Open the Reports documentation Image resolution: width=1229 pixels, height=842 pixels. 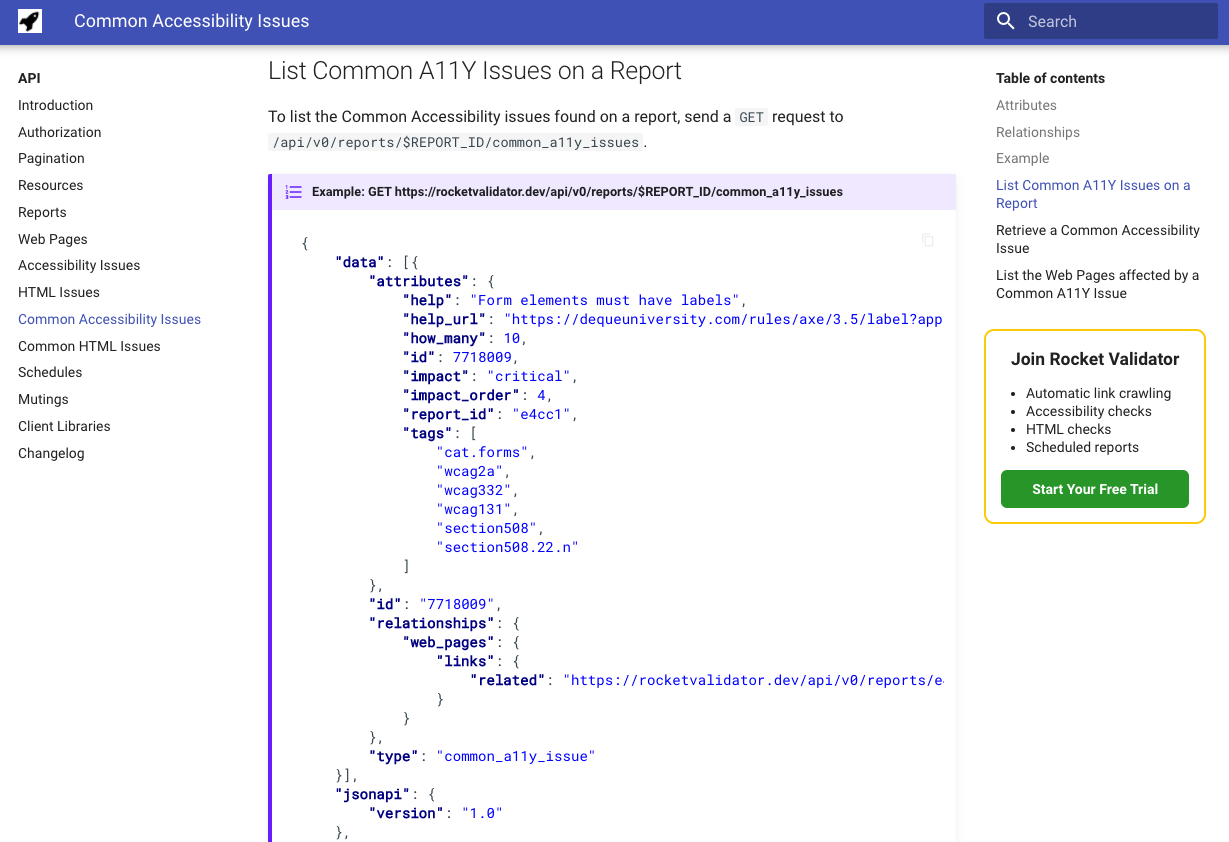click(x=42, y=212)
